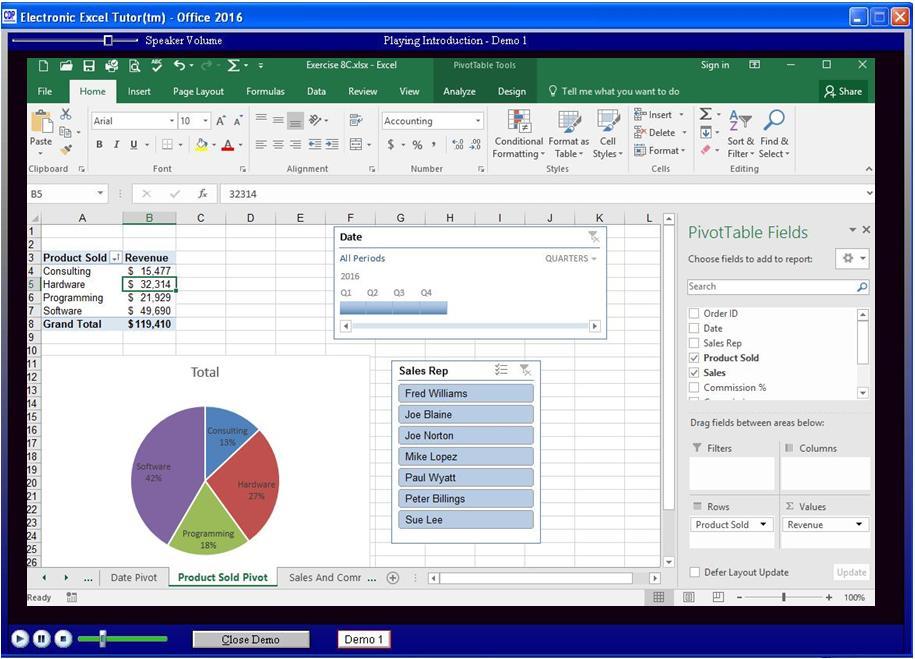The height and width of the screenshot is (659, 915).
Task: Select Sue Lee in Sales Rep slicer
Action: [466, 519]
